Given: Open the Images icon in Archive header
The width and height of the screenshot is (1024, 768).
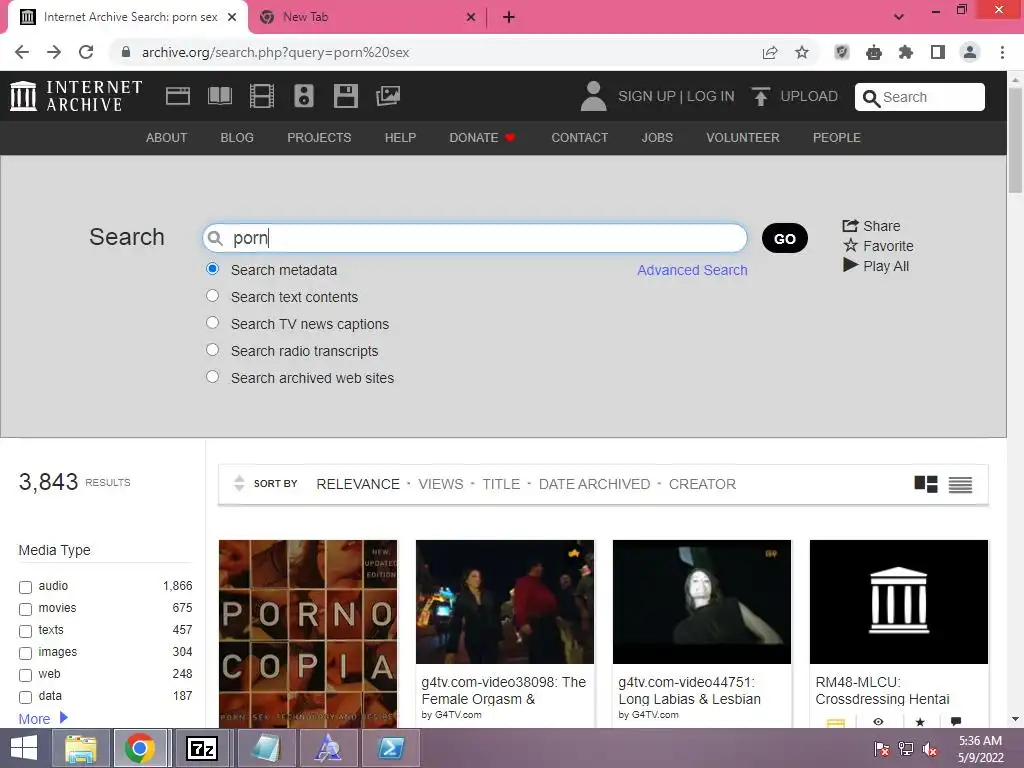Looking at the screenshot, I should tap(388, 96).
